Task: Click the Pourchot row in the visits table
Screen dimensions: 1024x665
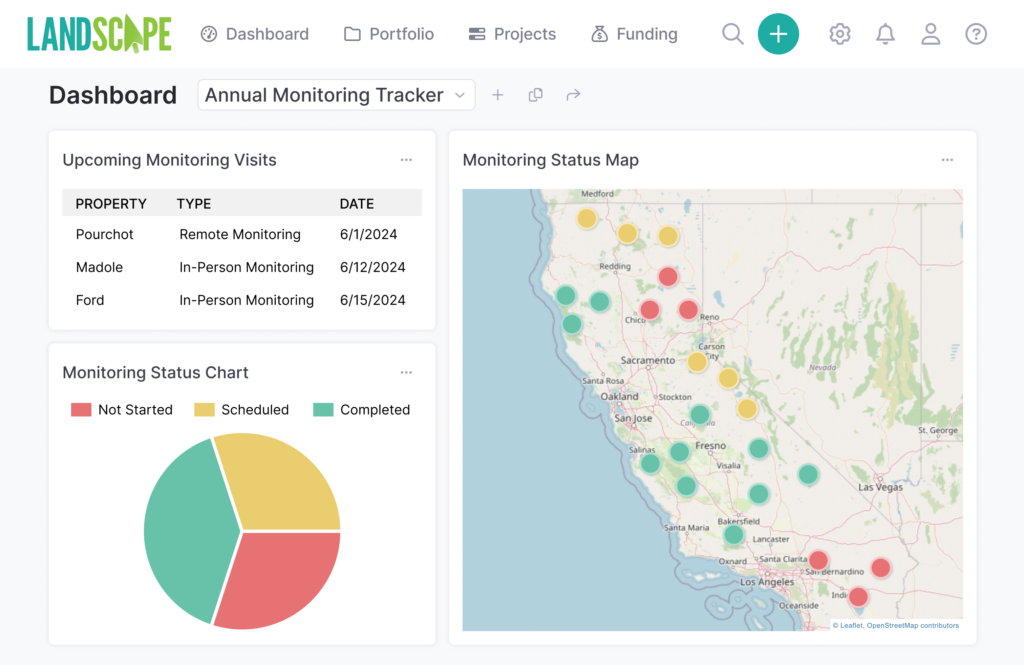Action: [x=104, y=234]
